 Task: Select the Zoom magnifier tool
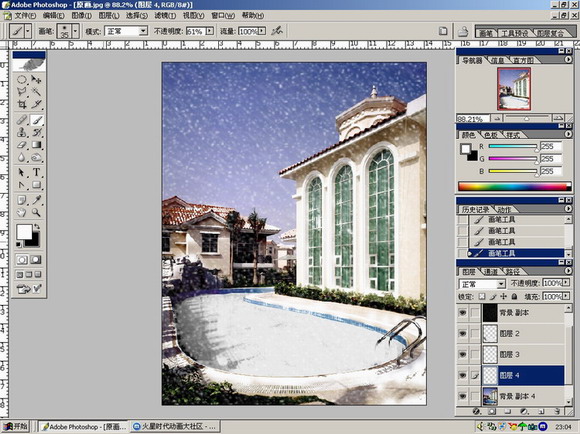36,212
